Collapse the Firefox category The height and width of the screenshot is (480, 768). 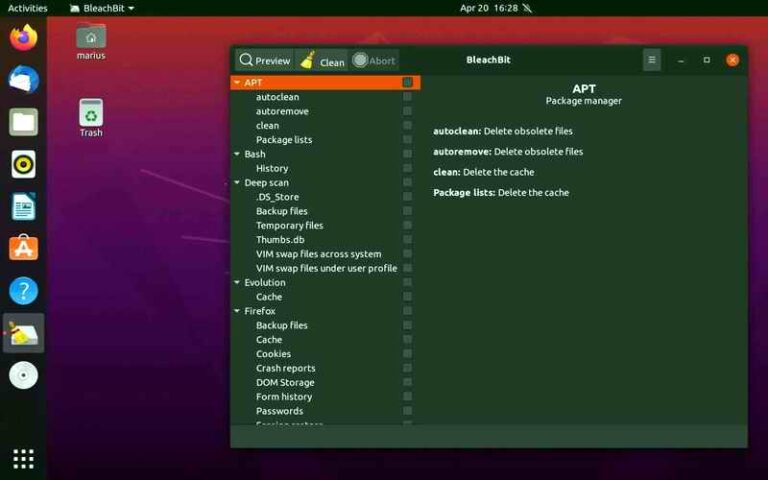tap(237, 311)
